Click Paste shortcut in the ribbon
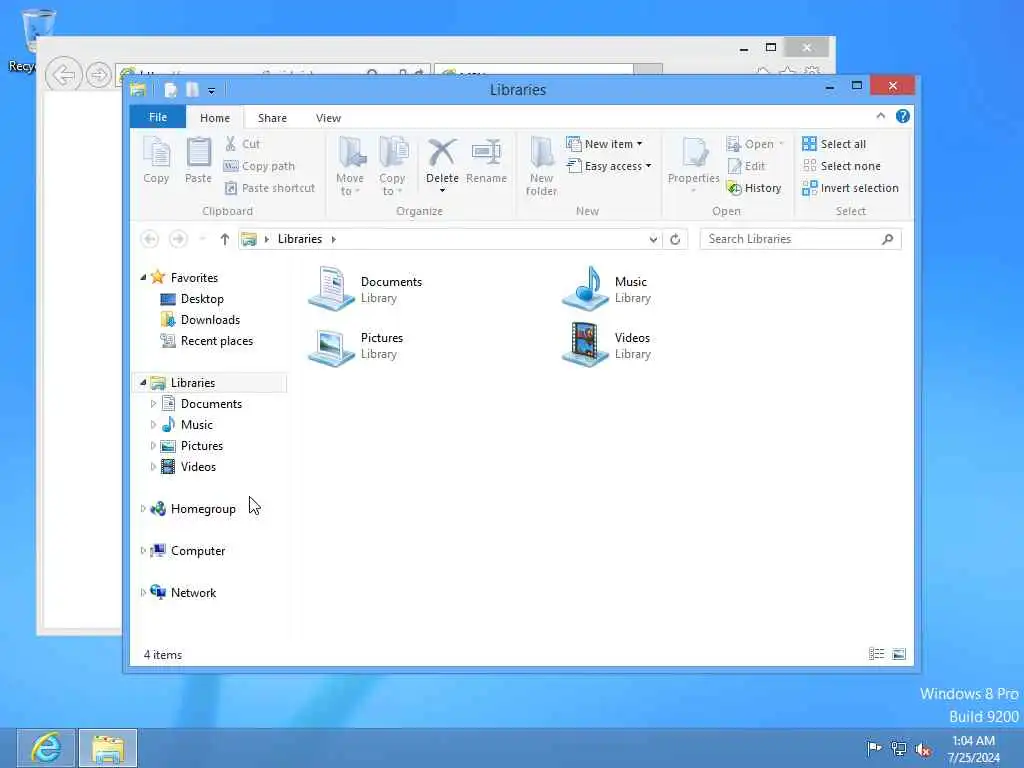 tap(270, 188)
